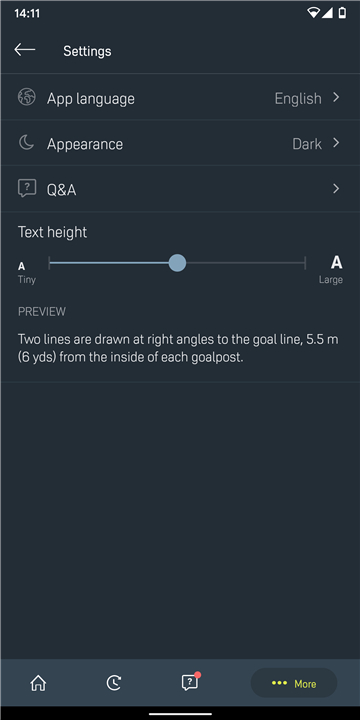Expand Appearance chevron next to Dark
360x720 pixels.
click(336, 143)
